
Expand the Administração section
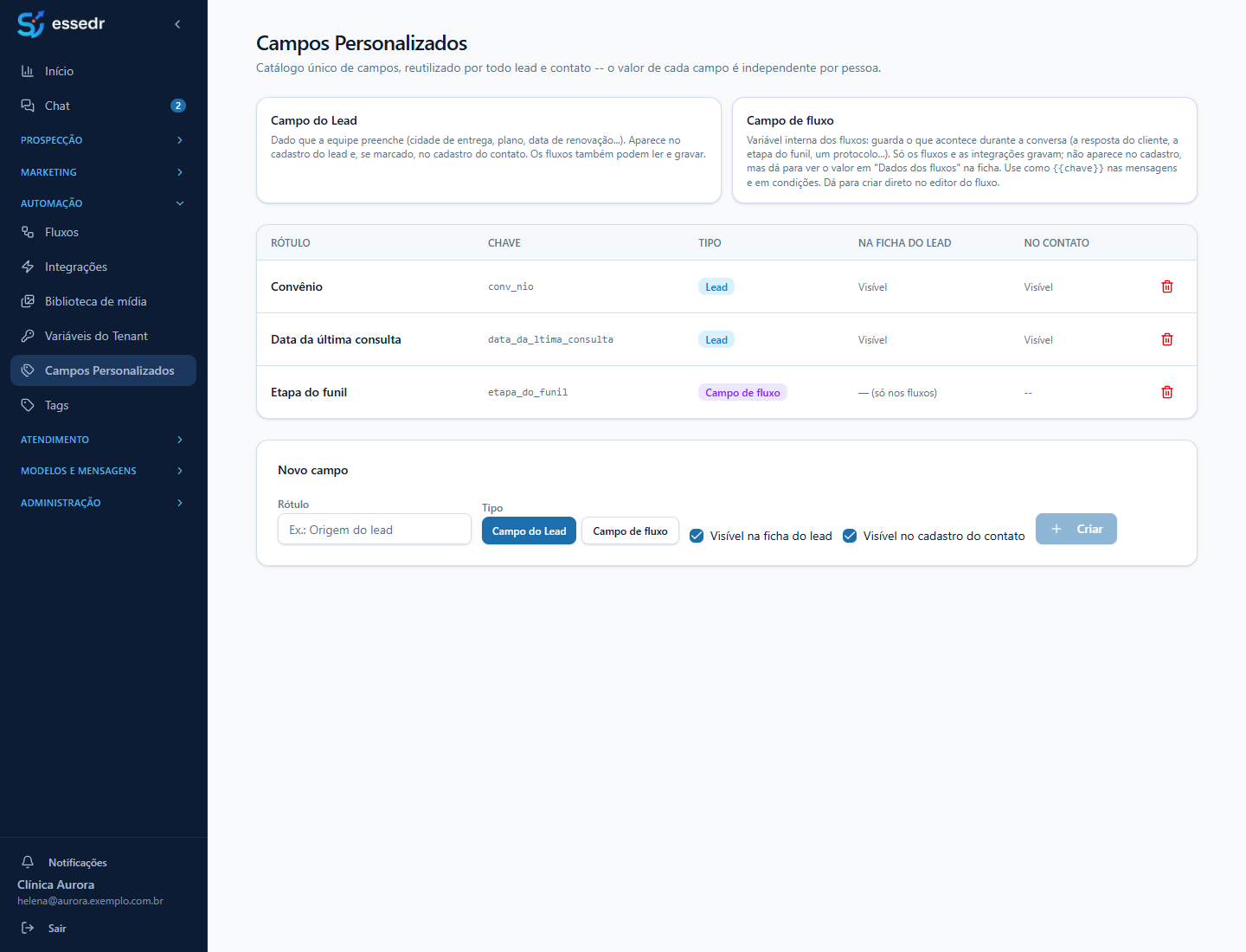104,503
